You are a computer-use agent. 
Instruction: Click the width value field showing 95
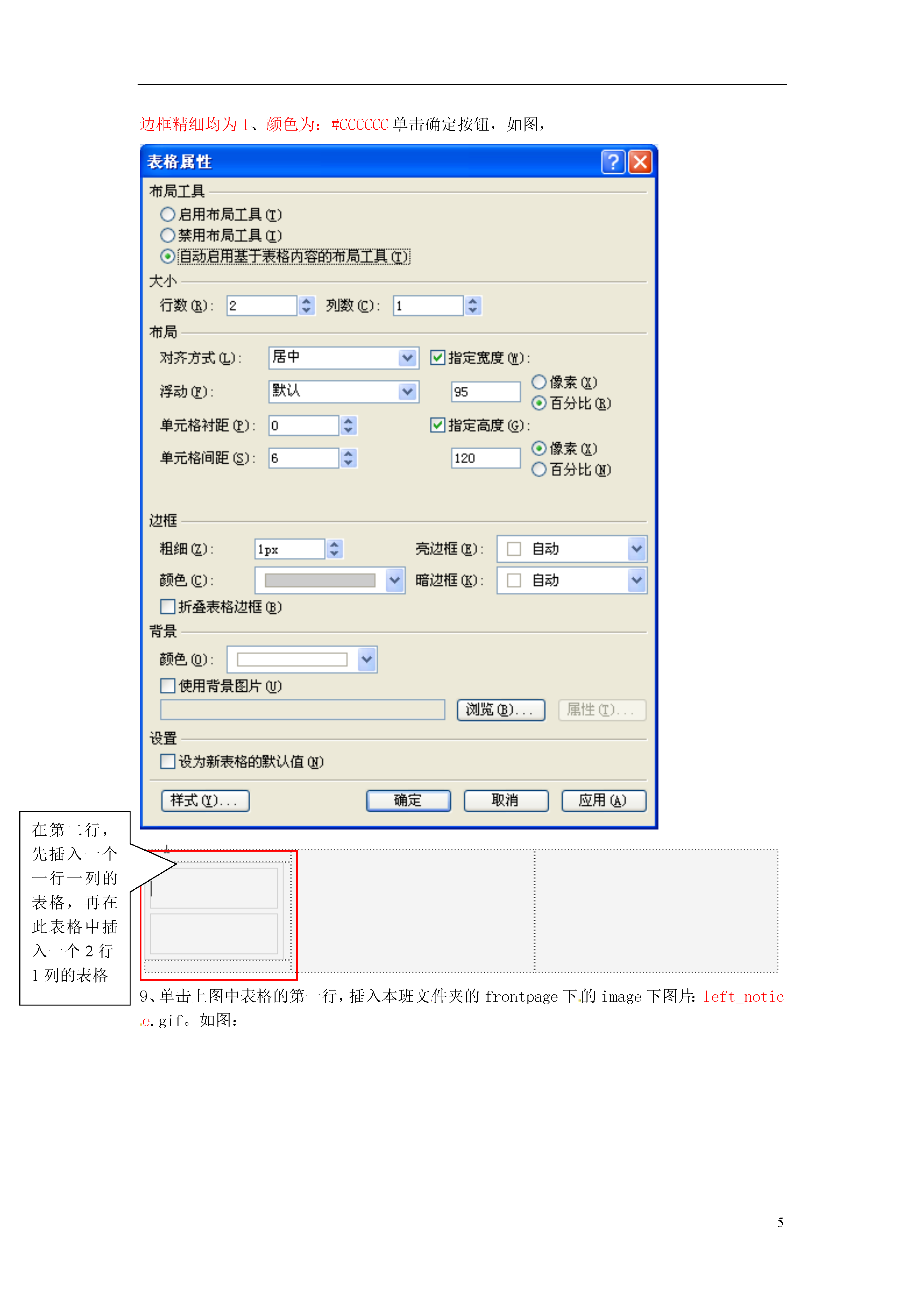tap(486, 391)
